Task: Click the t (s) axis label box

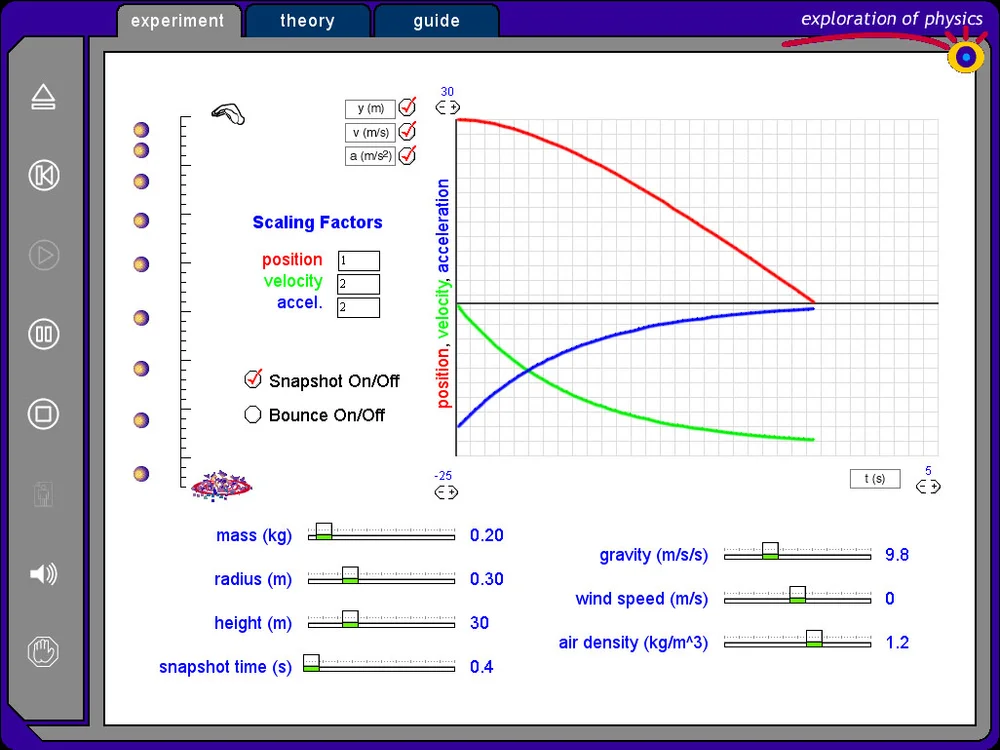Action: pos(874,478)
